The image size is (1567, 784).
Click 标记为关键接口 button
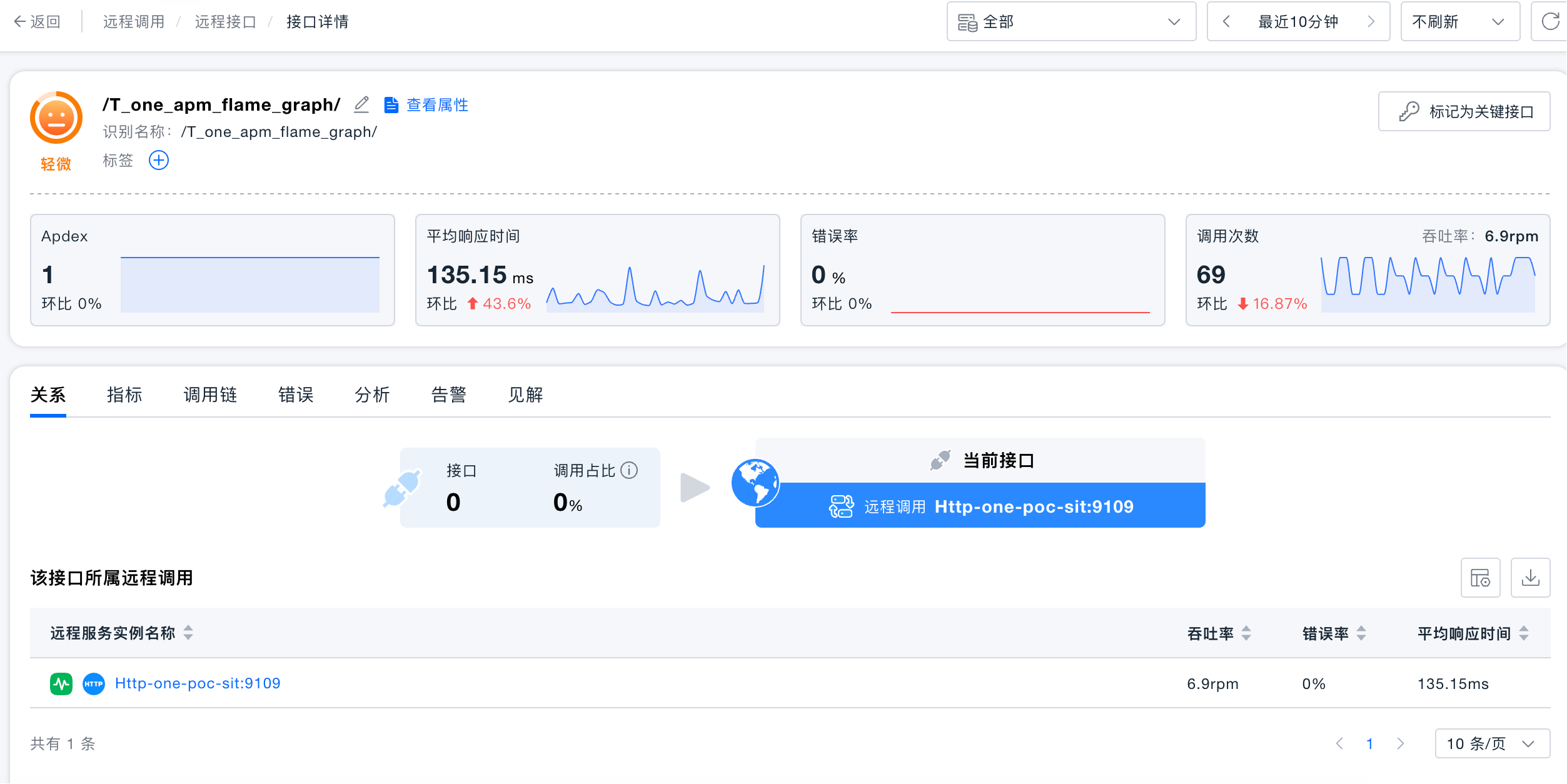pyautogui.click(x=1464, y=112)
